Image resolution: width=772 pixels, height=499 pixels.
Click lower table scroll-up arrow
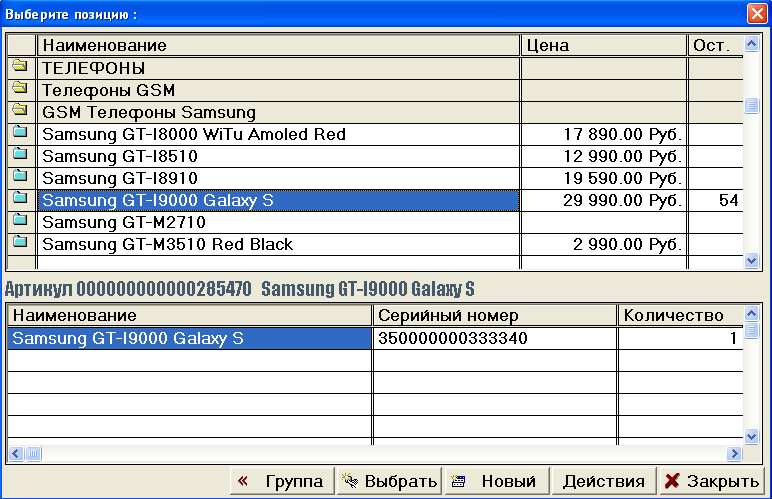[x=751, y=313]
